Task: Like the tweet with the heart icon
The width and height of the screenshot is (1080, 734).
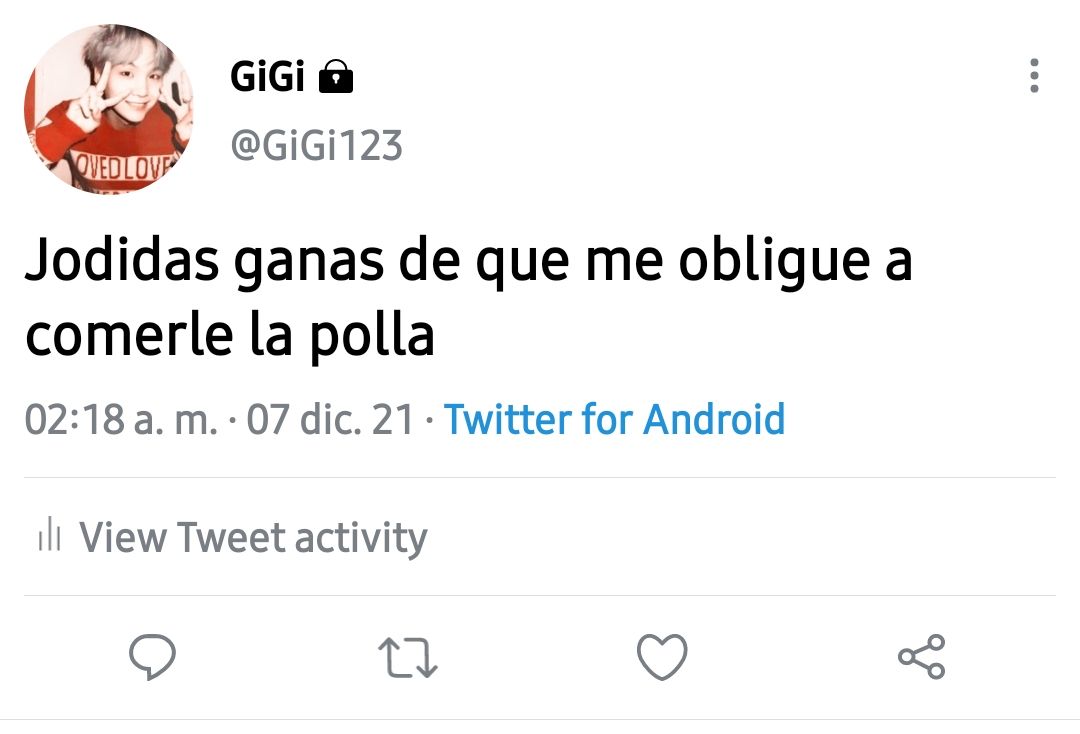Action: [x=662, y=657]
